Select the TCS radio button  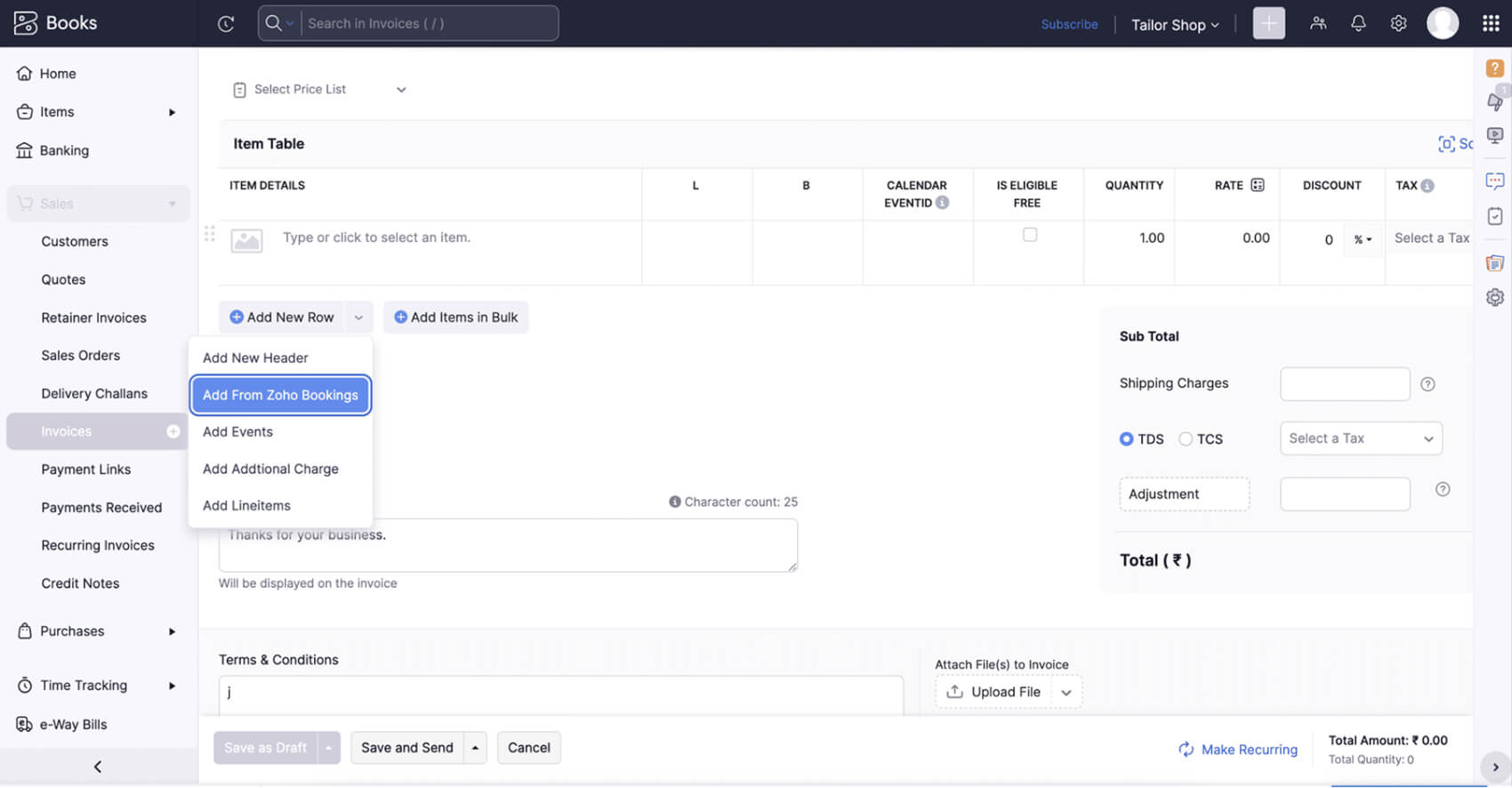coord(1186,439)
